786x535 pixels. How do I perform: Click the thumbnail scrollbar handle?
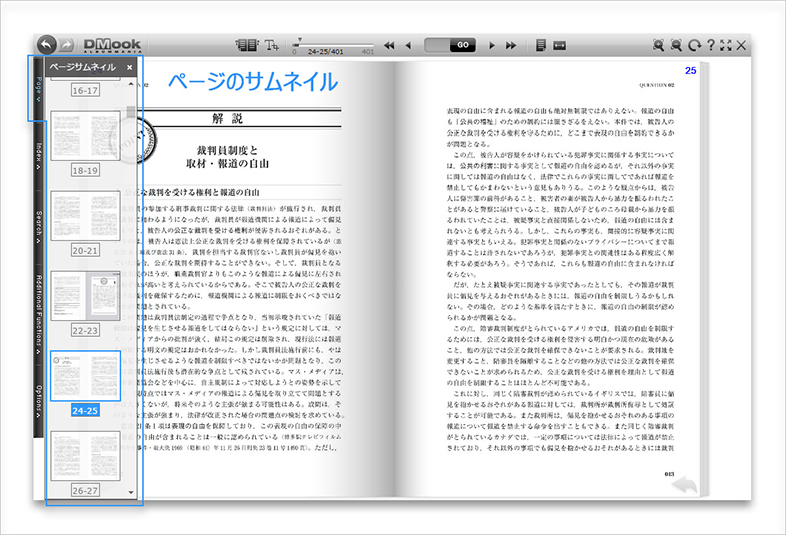tap(131, 112)
